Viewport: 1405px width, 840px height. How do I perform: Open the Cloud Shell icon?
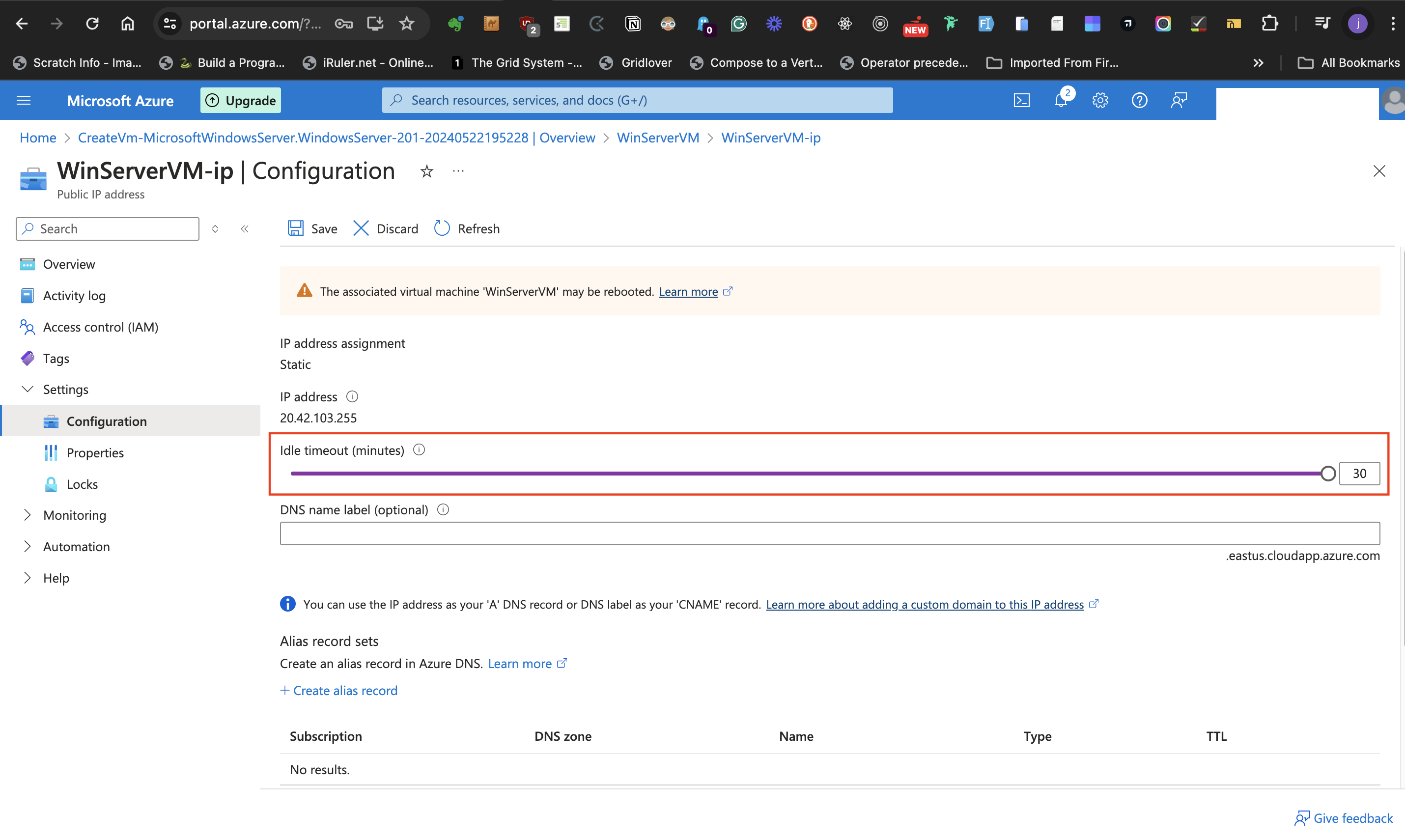pyautogui.click(x=1021, y=100)
